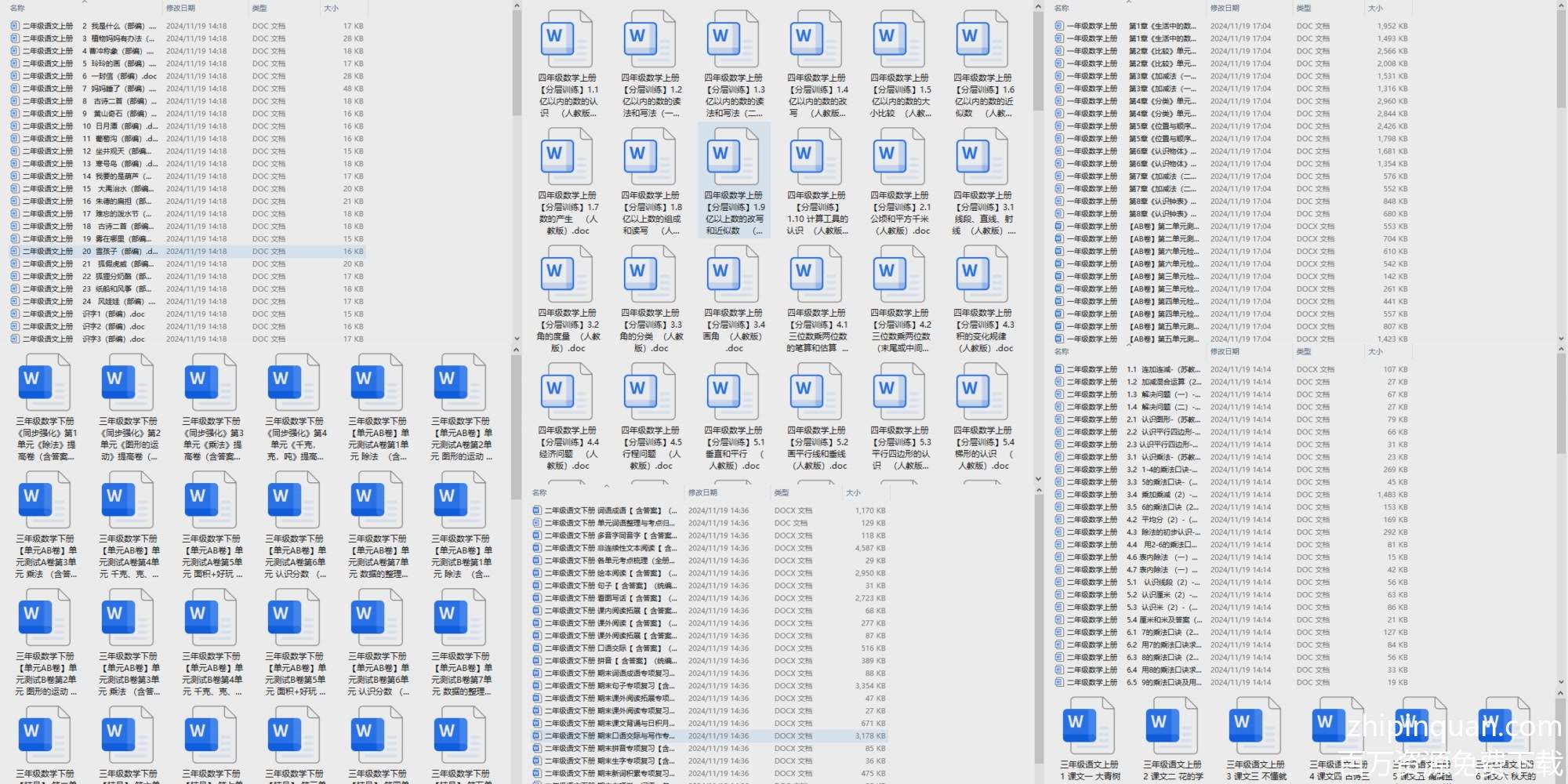Viewport: 1568px width, 784px height.
Task: Sort top-right file list by 大小 column
Action: tap(1375, 8)
